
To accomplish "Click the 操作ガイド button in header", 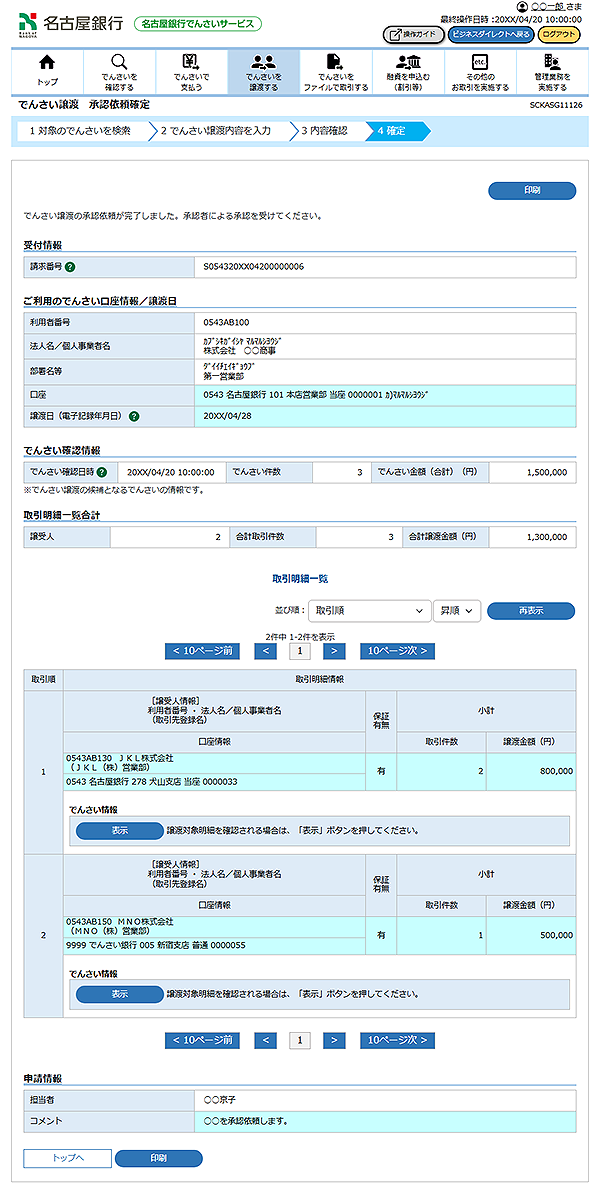I will 413,34.
